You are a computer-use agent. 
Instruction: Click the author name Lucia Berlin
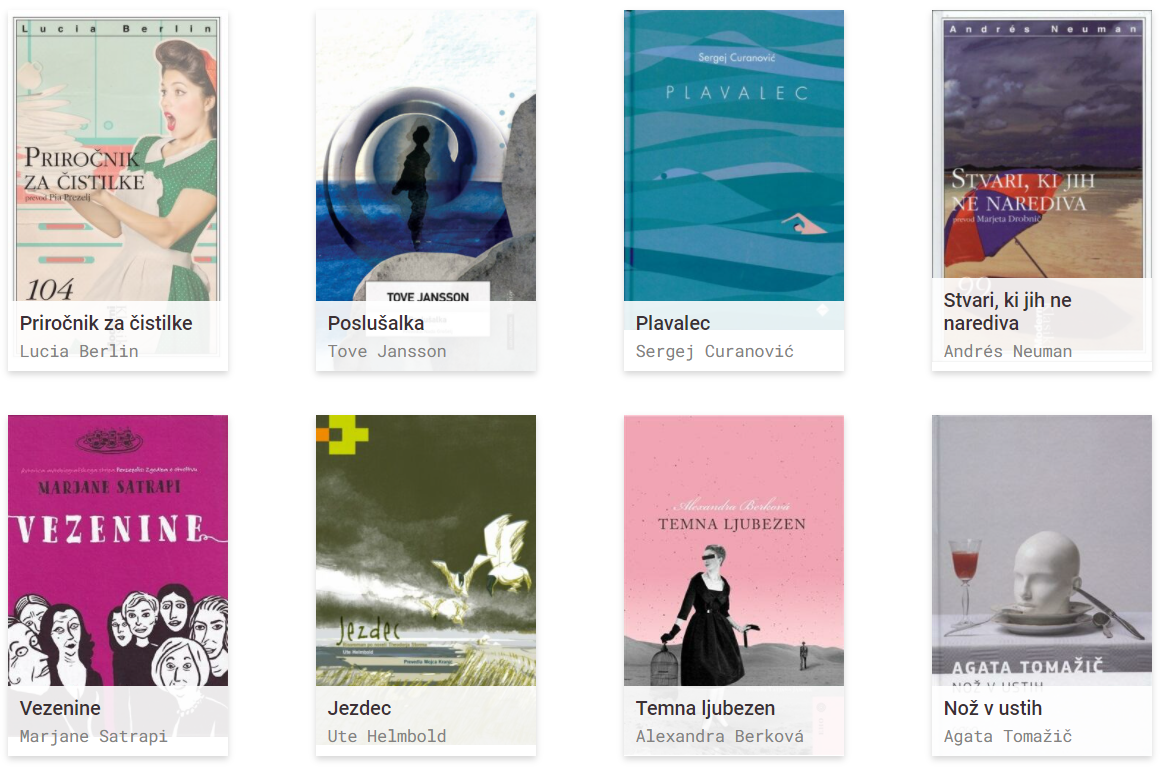pyautogui.click(x=79, y=351)
